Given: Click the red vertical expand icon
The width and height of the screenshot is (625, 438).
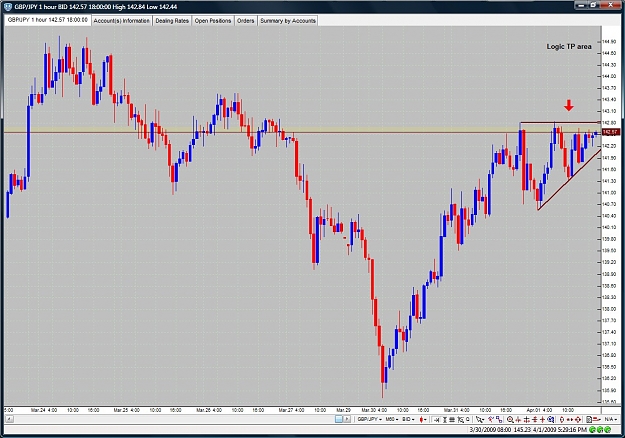Looking at the screenshot, I should tap(562, 419).
